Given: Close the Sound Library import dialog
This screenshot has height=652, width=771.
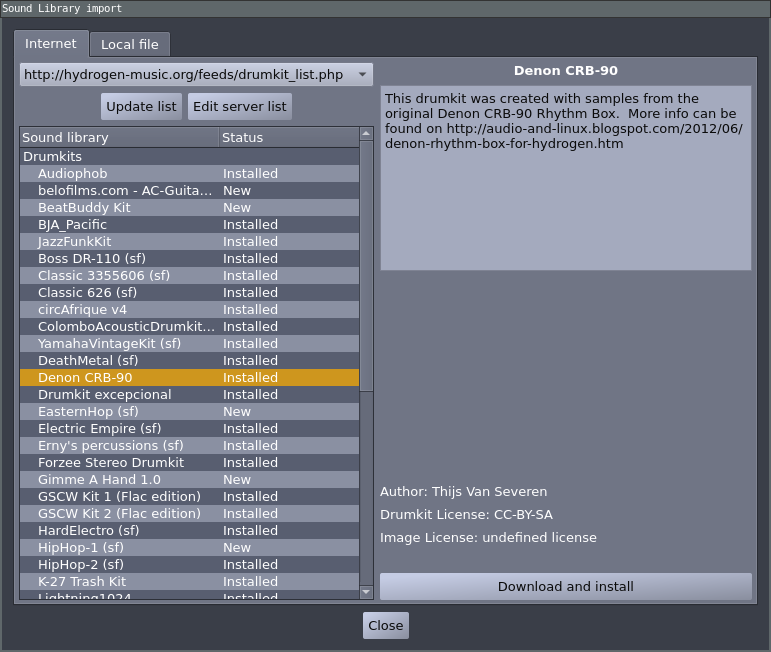Looking at the screenshot, I should [386, 625].
